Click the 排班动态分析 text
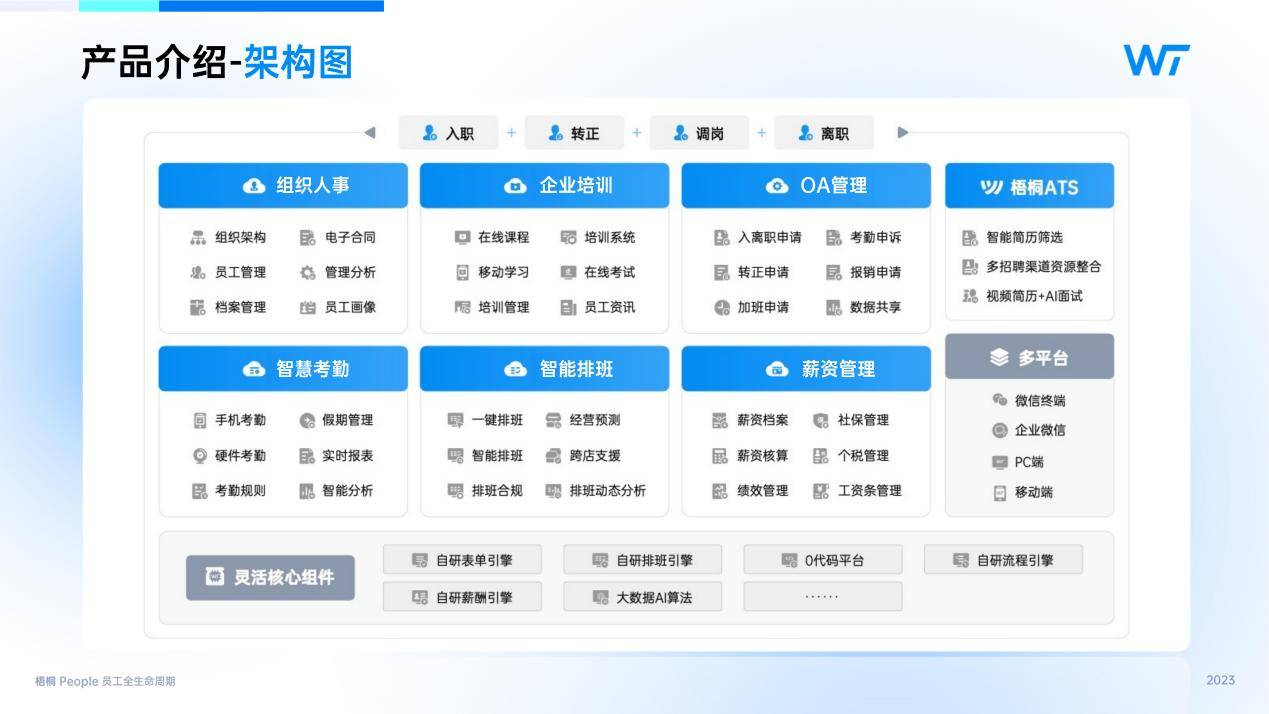 [607, 491]
